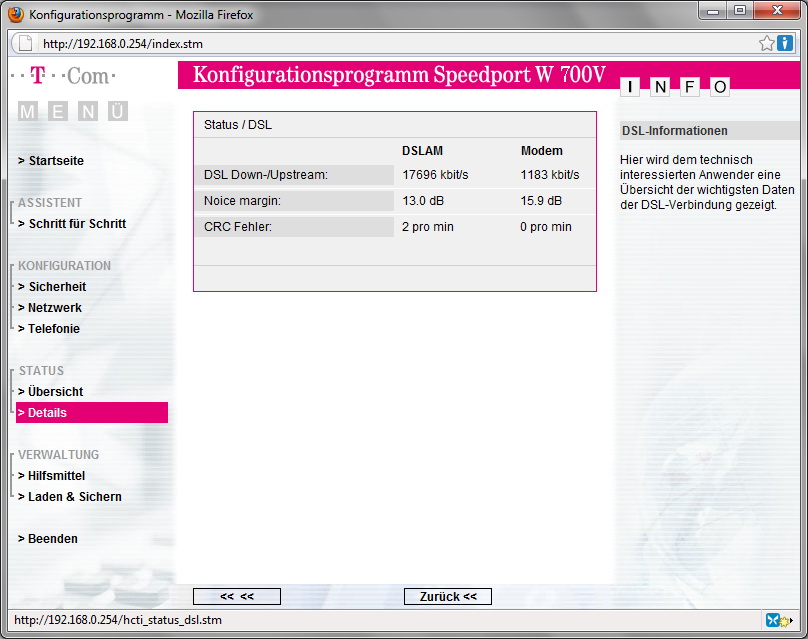Screen dimensions: 808x639
Task: Click the 2 pro min CRC value
Action: [428, 227]
